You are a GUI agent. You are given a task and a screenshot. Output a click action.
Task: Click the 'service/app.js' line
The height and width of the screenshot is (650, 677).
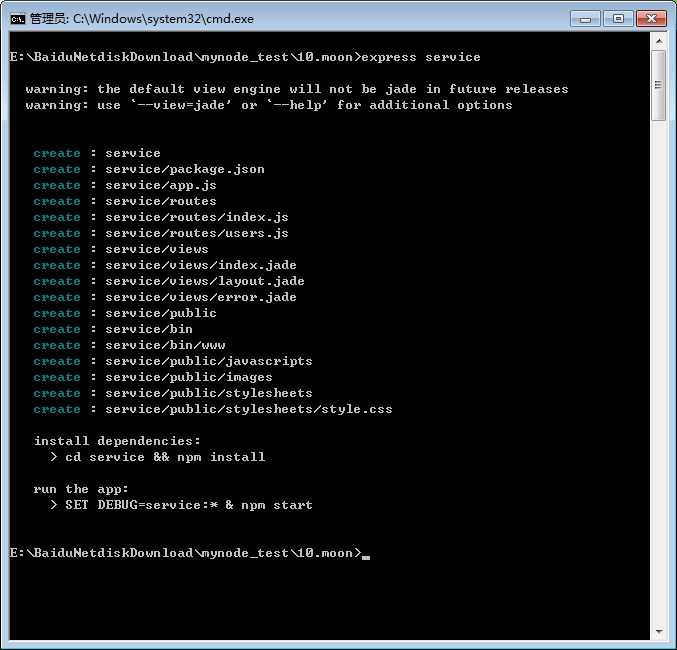click(125, 185)
